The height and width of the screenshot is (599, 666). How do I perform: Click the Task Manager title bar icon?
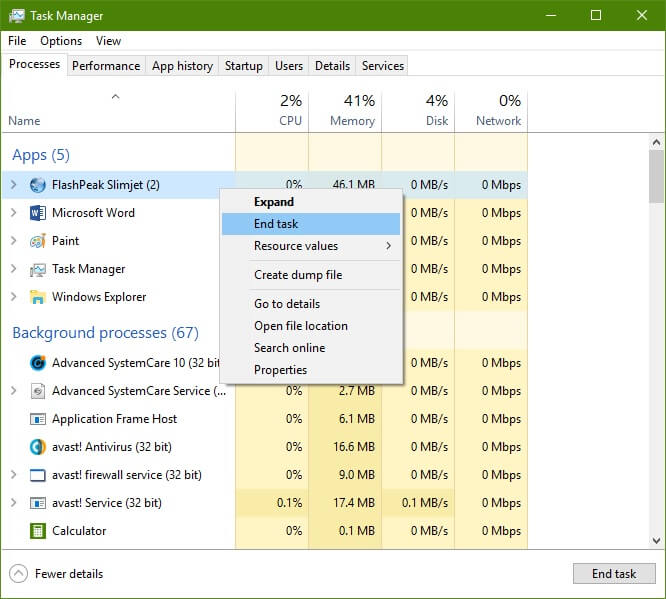click(x=17, y=16)
